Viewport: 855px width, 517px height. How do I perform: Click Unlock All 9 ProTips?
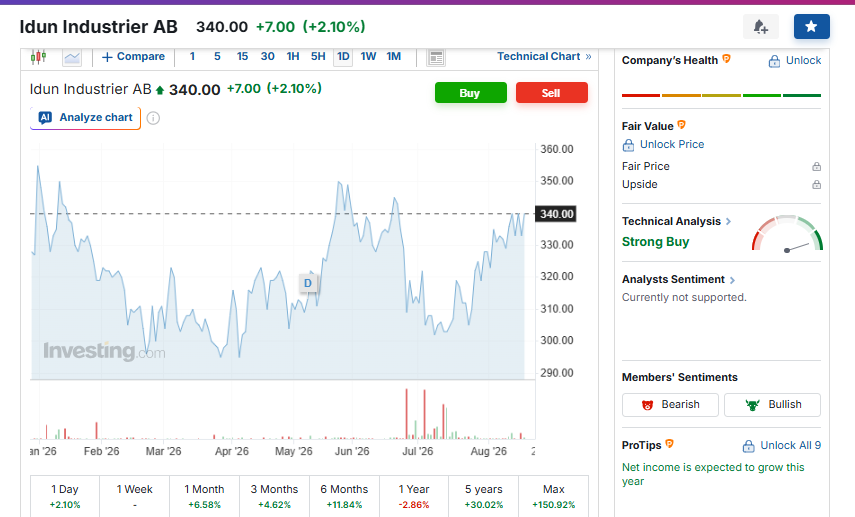pos(781,446)
